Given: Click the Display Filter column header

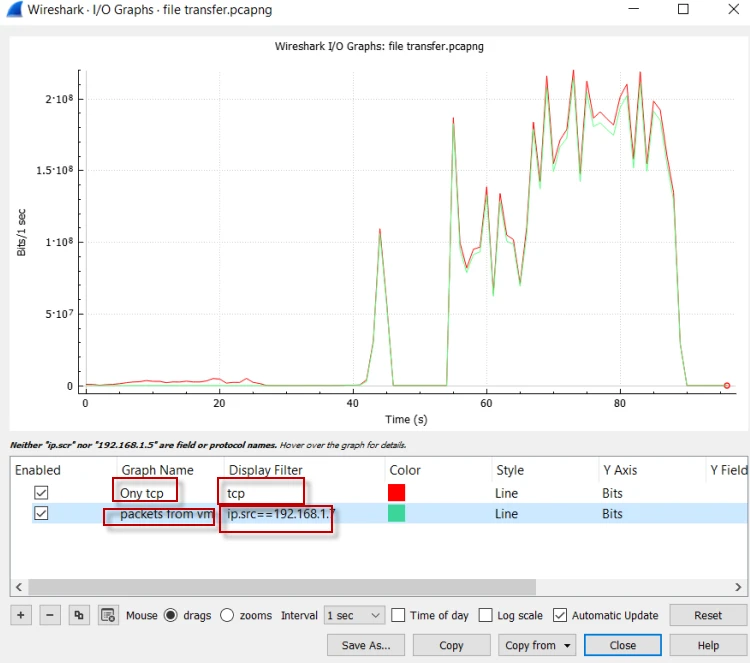Looking at the screenshot, I should (x=265, y=470).
